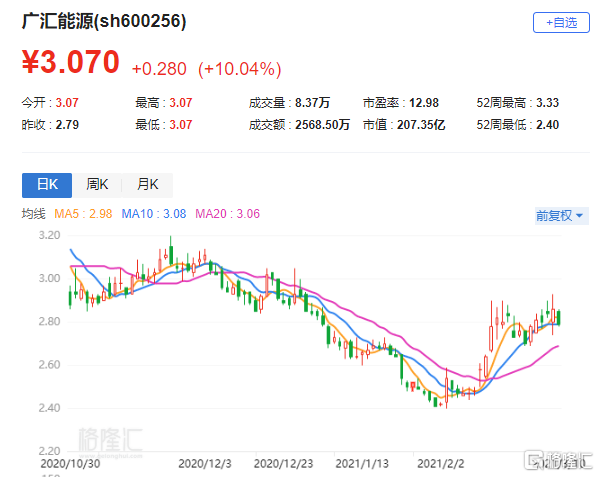Click the 2.40 price axis label
This screenshot has height=477, width=599.
49,408
